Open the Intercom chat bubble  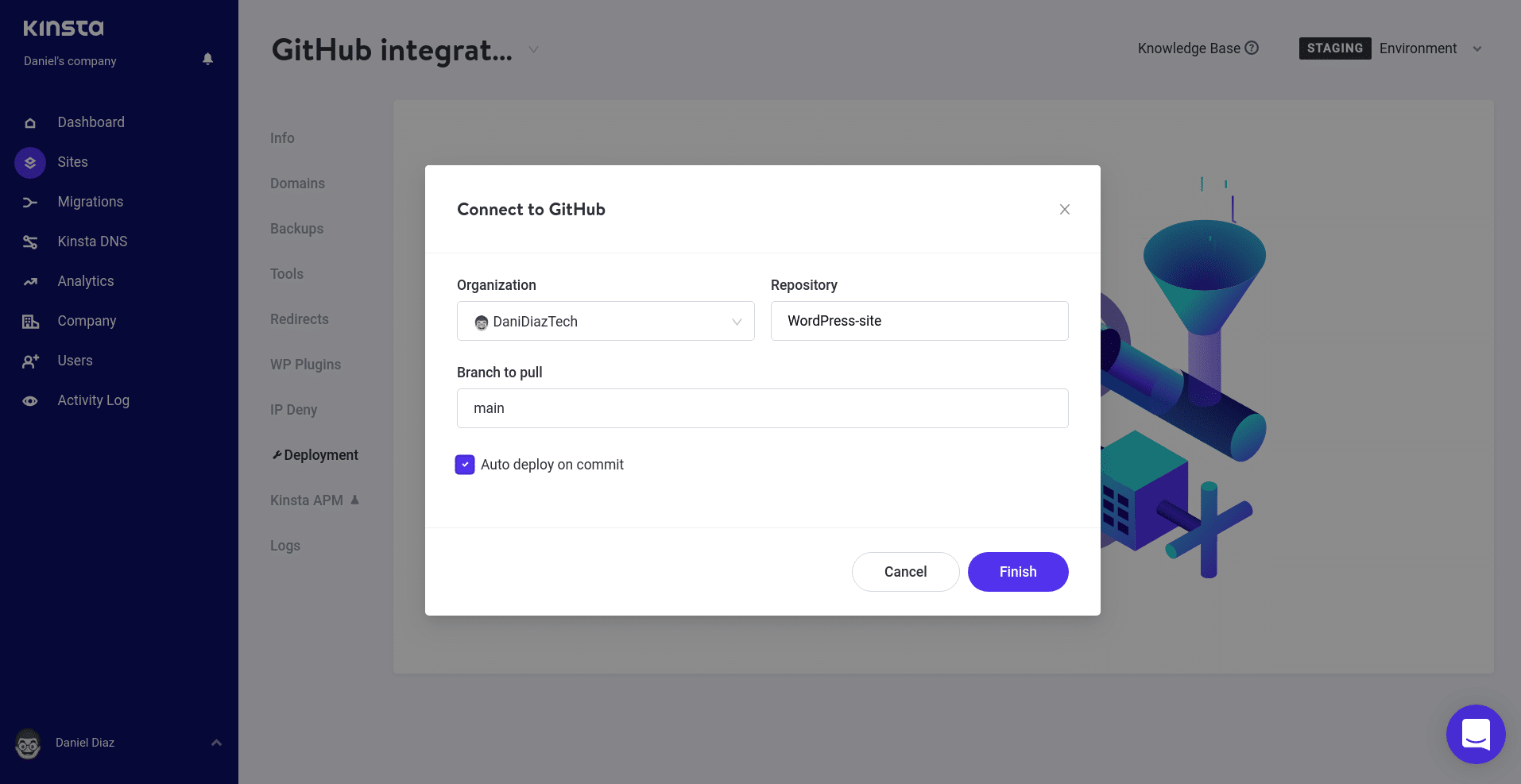(x=1475, y=734)
